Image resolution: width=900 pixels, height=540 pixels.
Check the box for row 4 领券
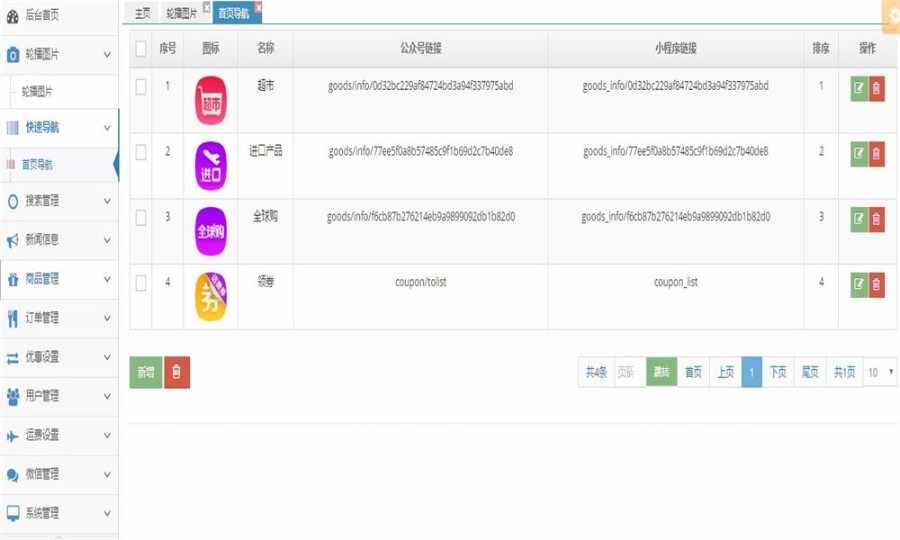(141, 283)
